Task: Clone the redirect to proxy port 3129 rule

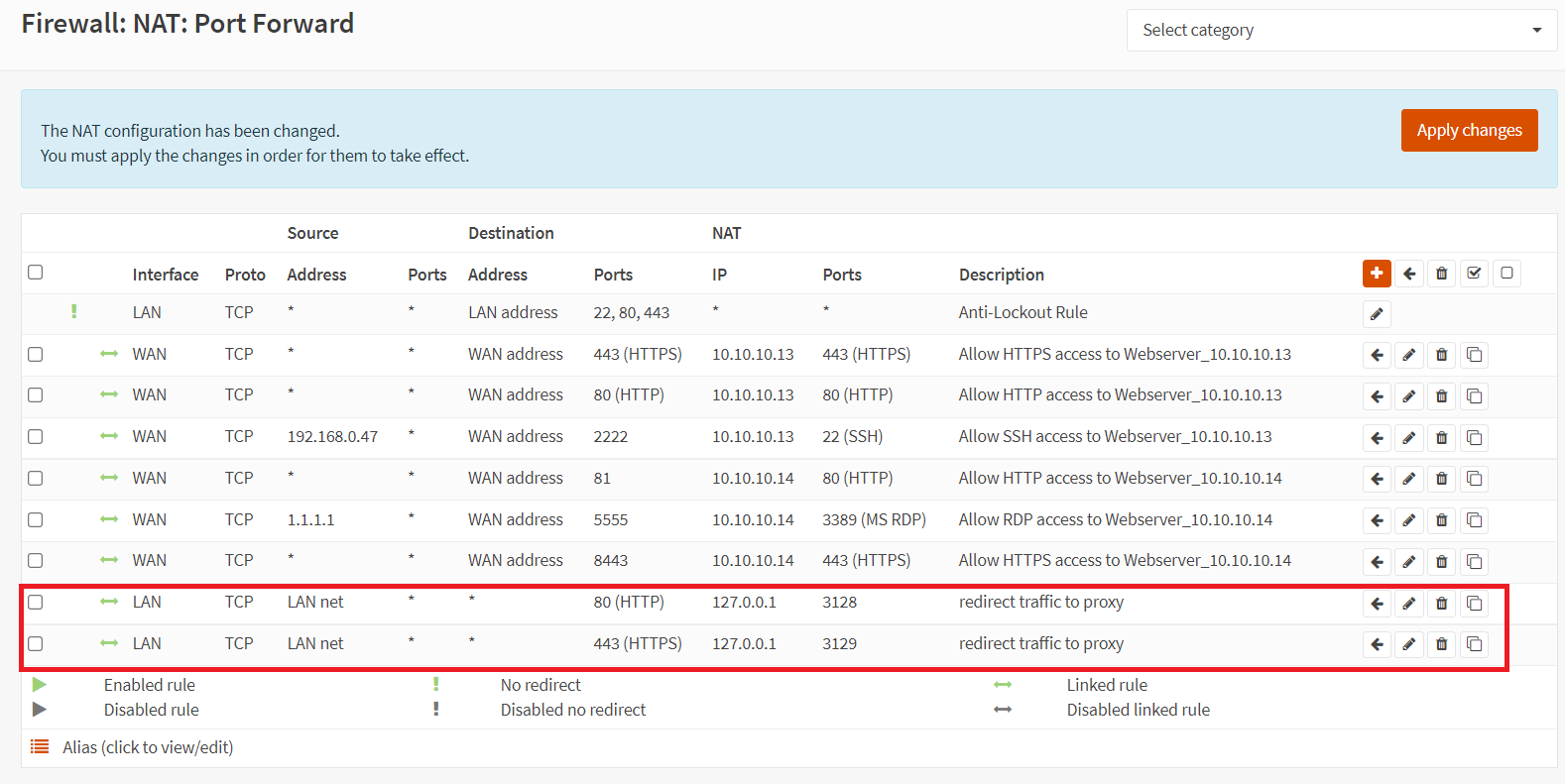Action: click(1475, 644)
